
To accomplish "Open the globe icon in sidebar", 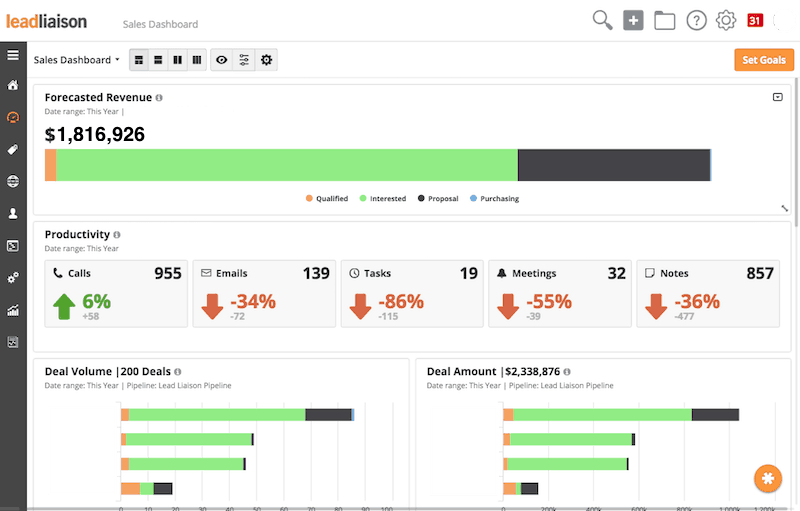I will (13, 181).
